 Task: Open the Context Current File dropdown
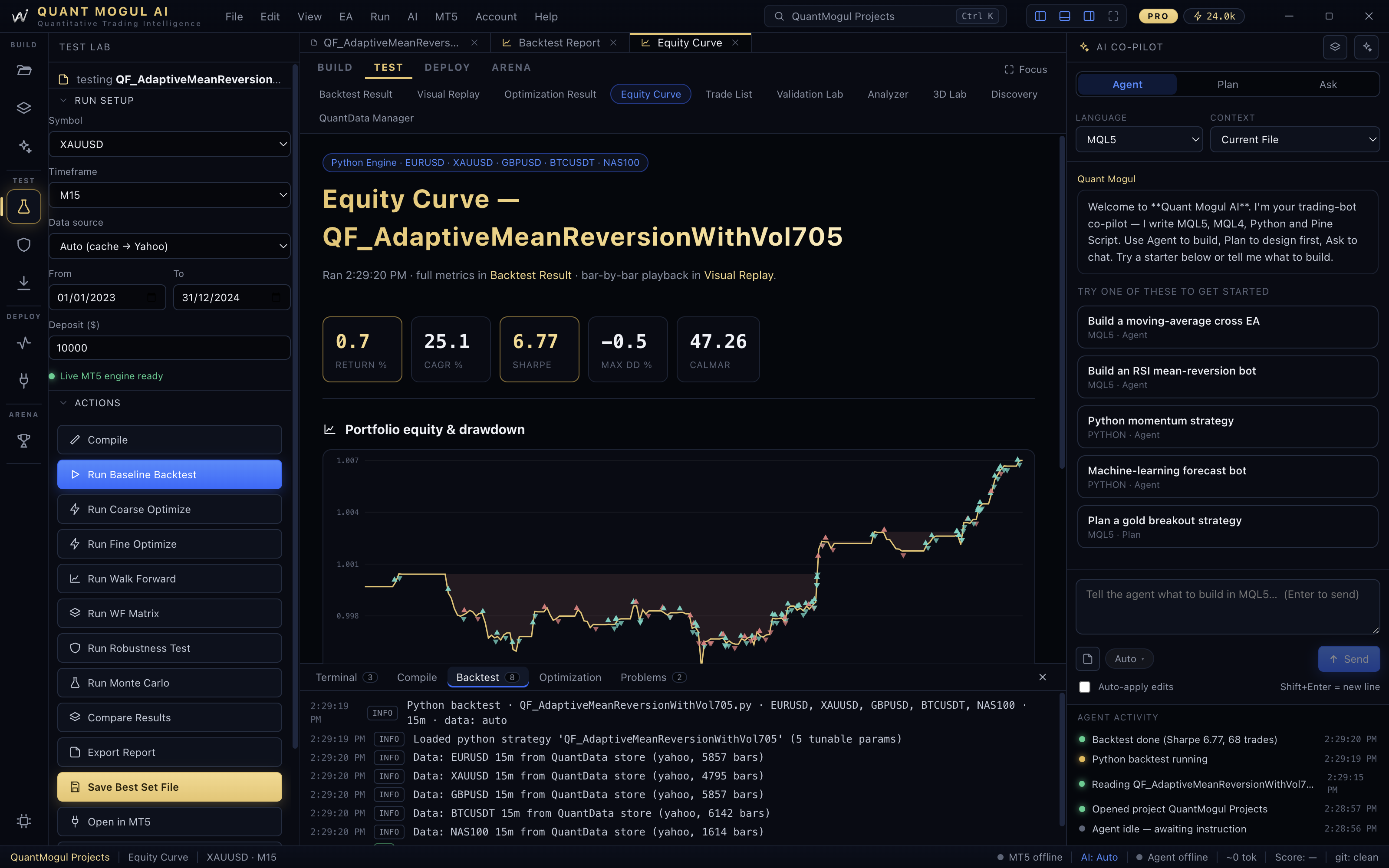(x=1295, y=139)
